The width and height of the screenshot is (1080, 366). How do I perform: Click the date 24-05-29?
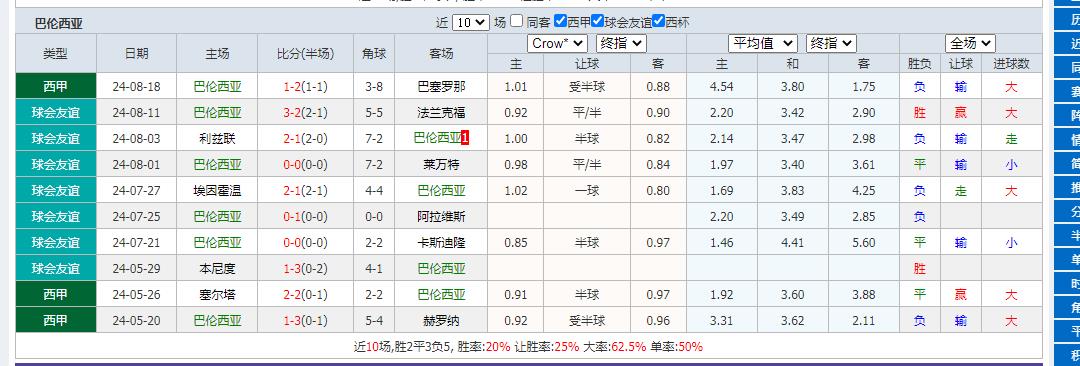pyautogui.click(x=136, y=269)
